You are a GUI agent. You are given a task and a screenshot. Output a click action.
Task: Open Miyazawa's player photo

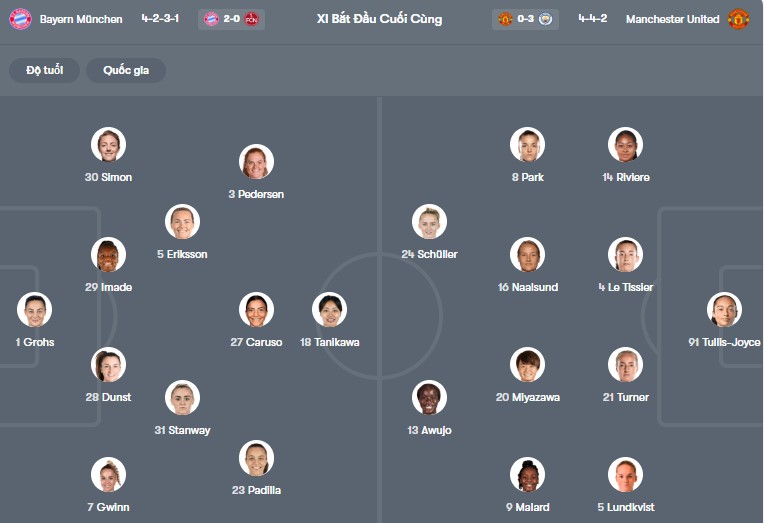527,365
